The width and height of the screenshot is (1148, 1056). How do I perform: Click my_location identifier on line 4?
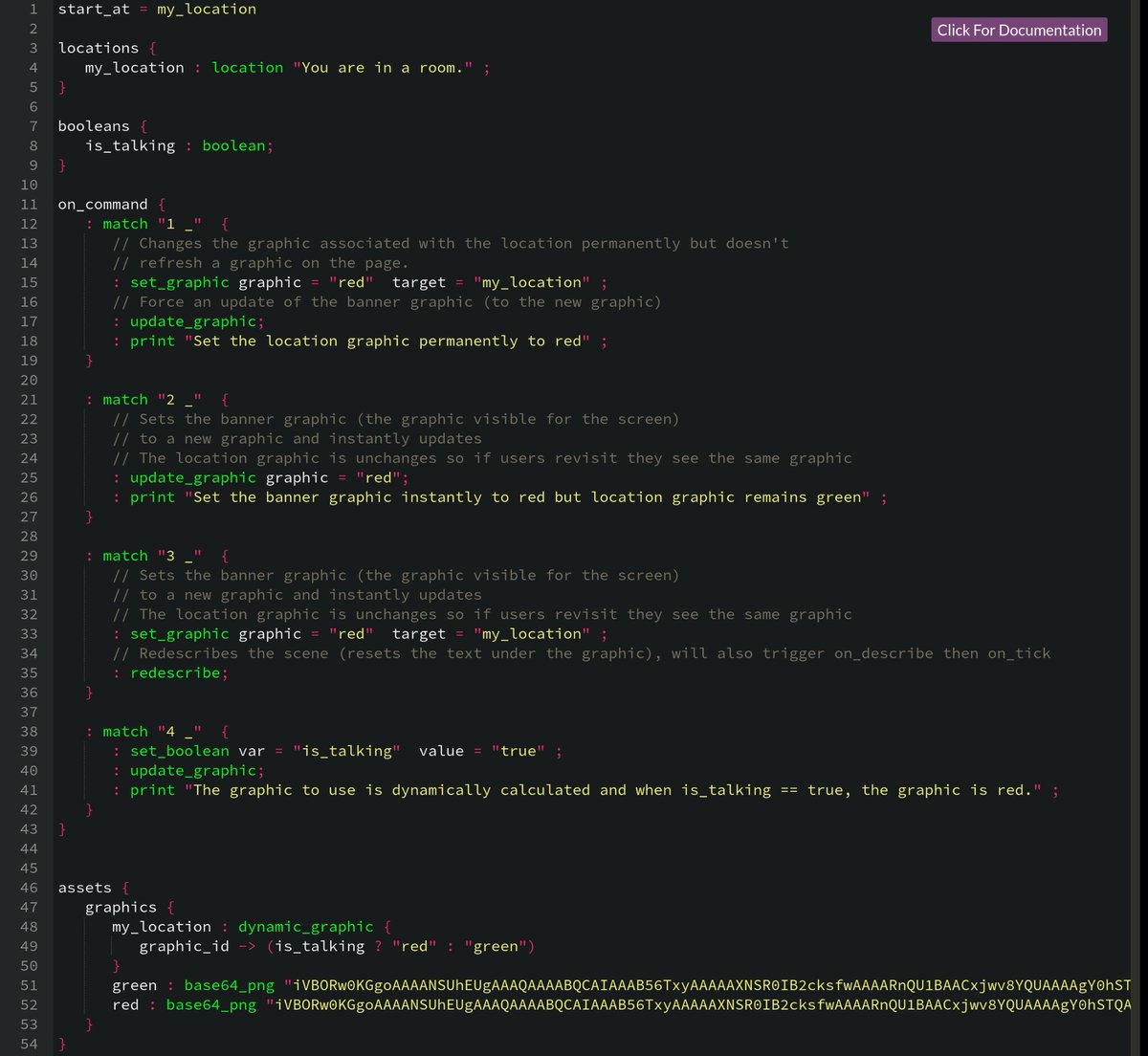tap(135, 68)
